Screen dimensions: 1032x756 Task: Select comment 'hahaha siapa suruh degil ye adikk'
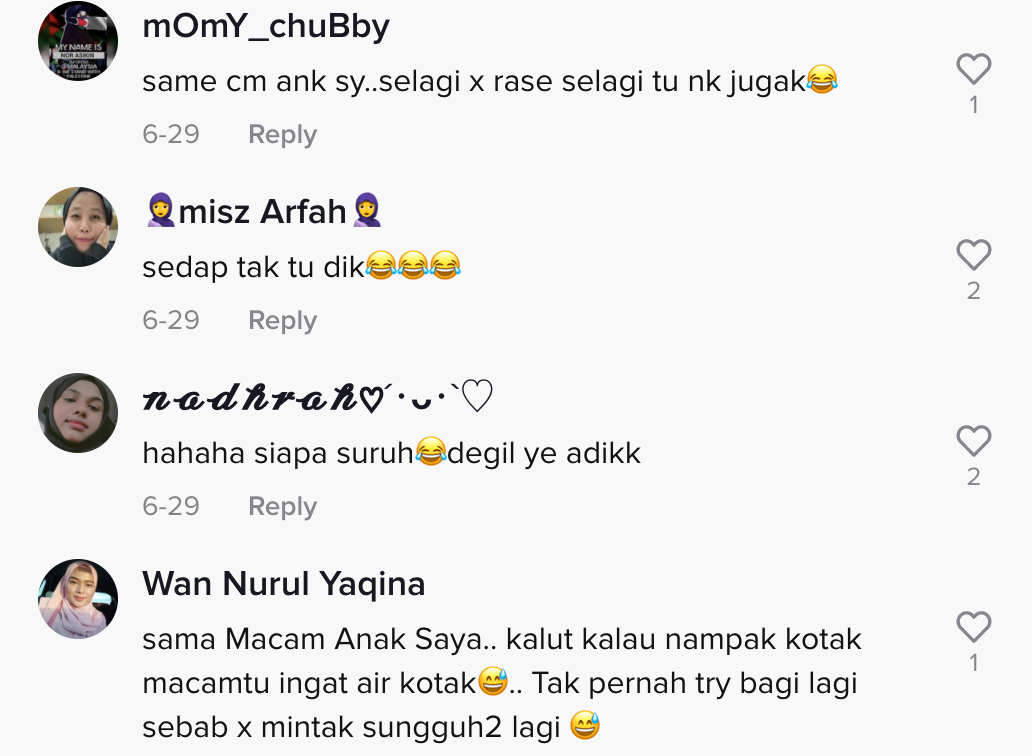pos(392,453)
